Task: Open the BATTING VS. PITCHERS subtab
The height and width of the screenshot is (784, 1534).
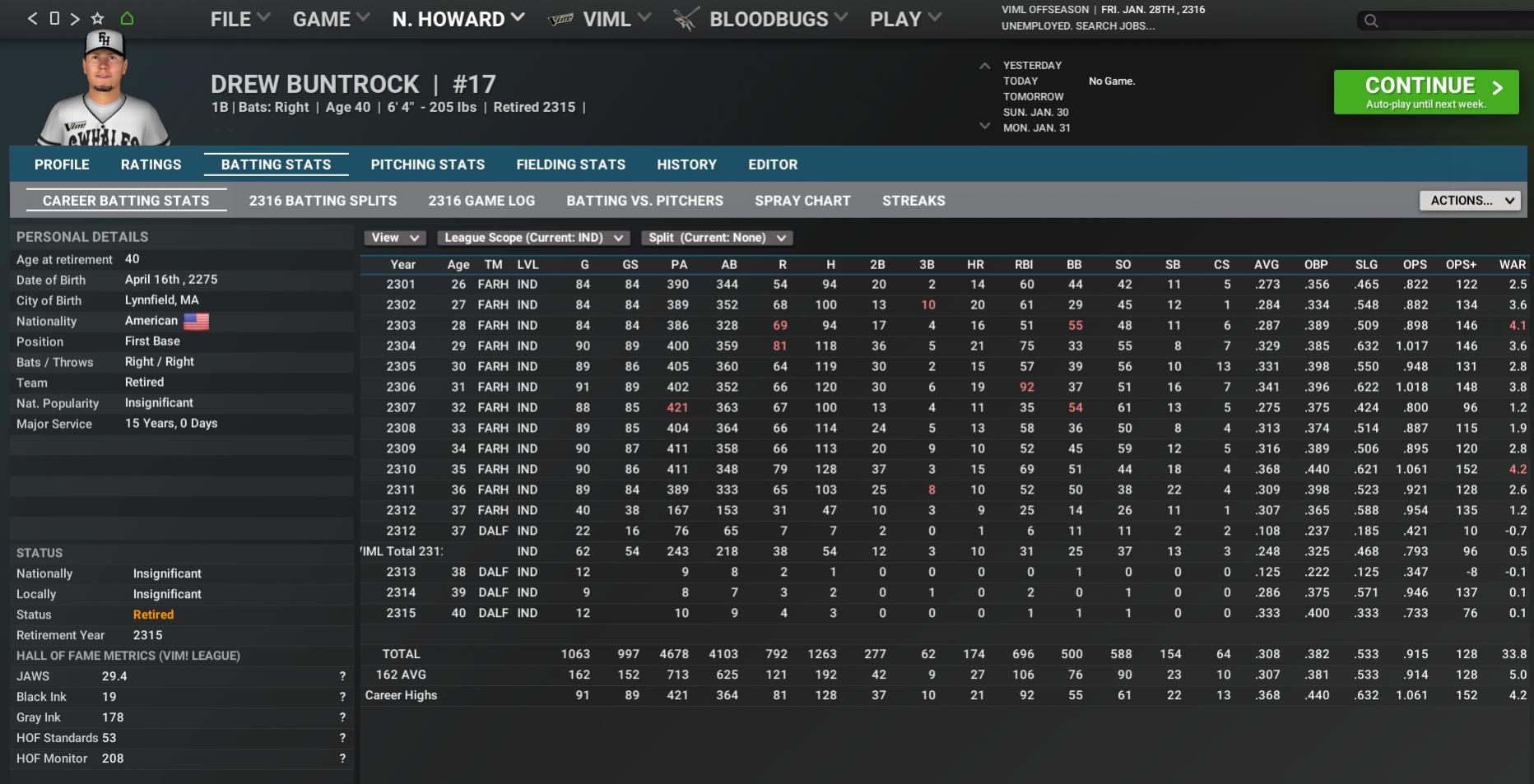Action: point(645,201)
